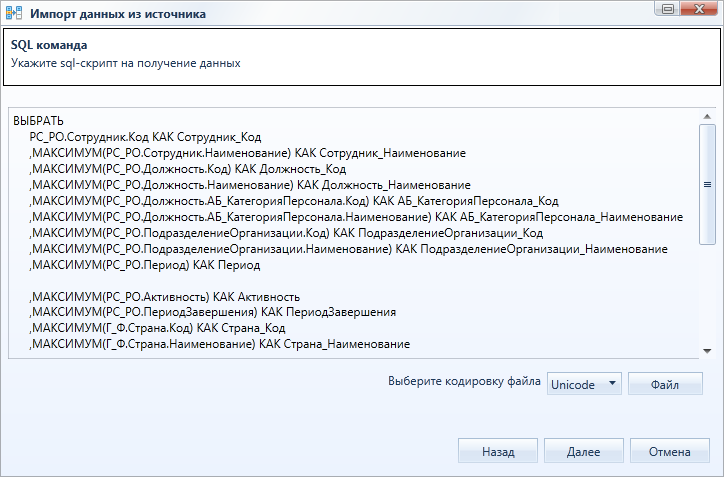Close the import dialog with the X icon
The width and height of the screenshot is (724, 477).
coord(700,9)
